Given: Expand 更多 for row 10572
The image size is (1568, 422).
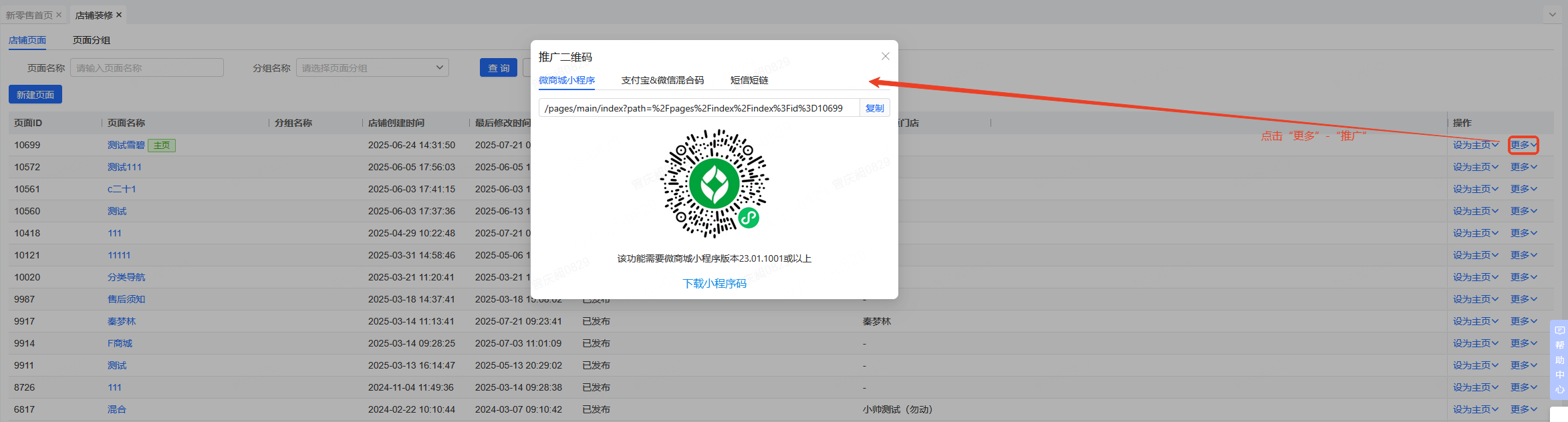Looking at the screenshot, I should [x=1524, y=167].
